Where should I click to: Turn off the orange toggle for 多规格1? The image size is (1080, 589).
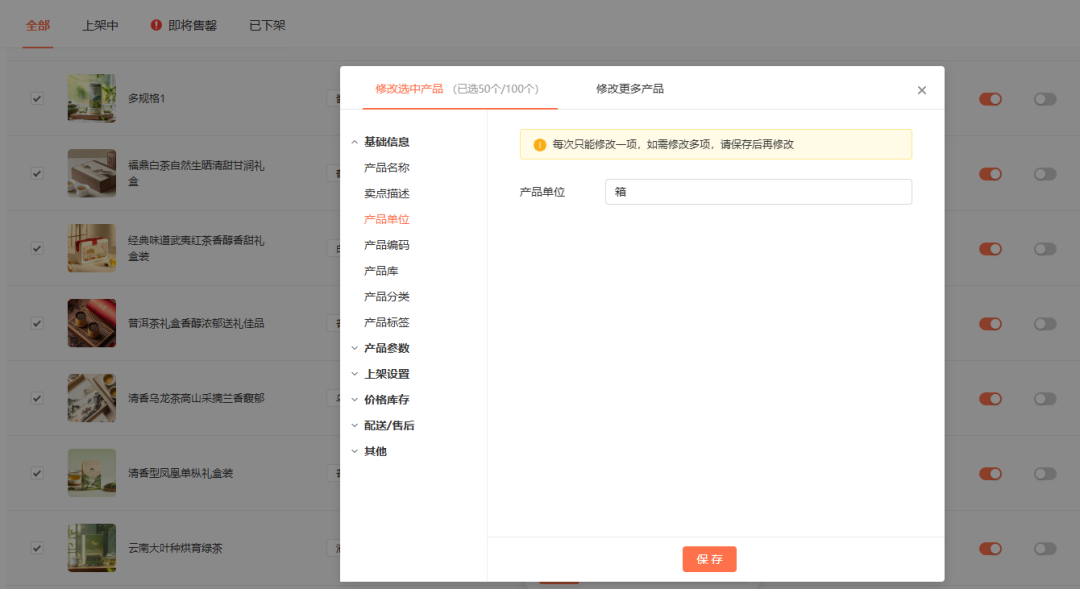(x=990, y=99)
